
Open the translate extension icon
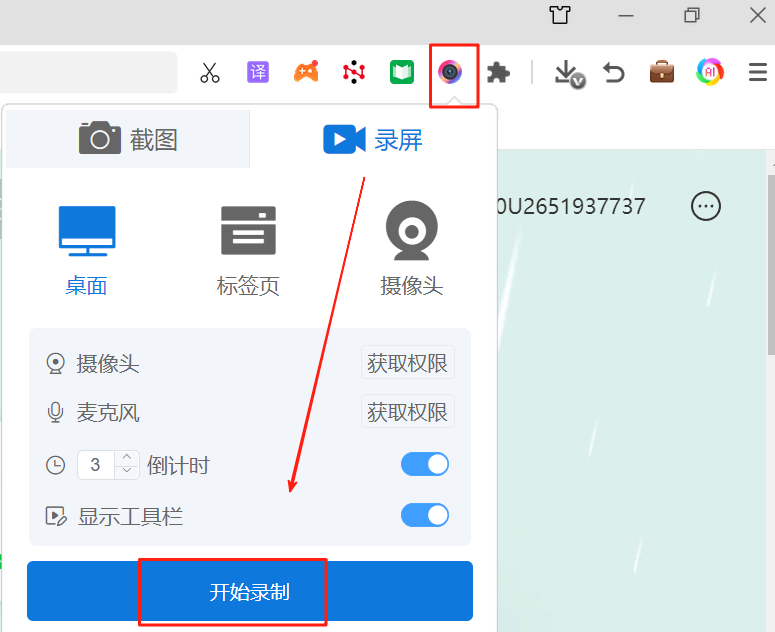[x=258, y=72]
